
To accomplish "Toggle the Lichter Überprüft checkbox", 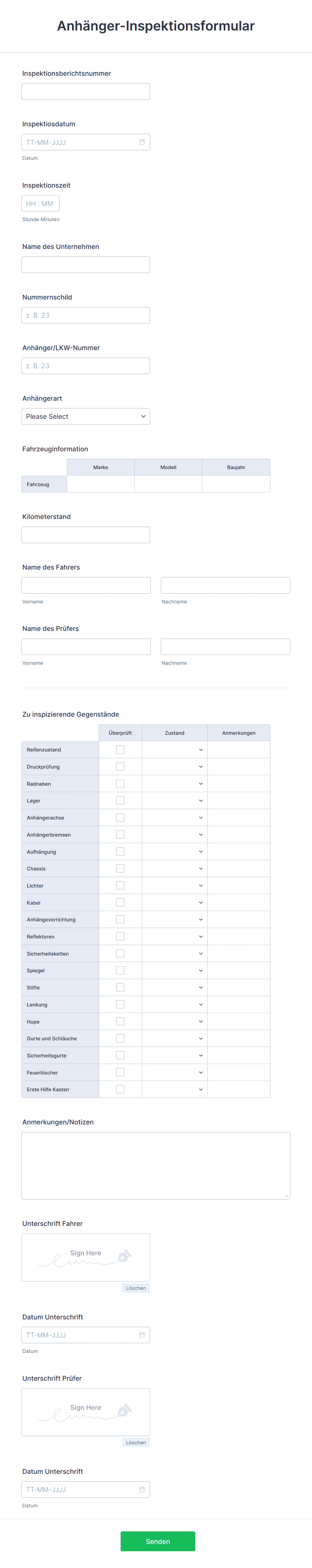I will click(x=120, y=886).
